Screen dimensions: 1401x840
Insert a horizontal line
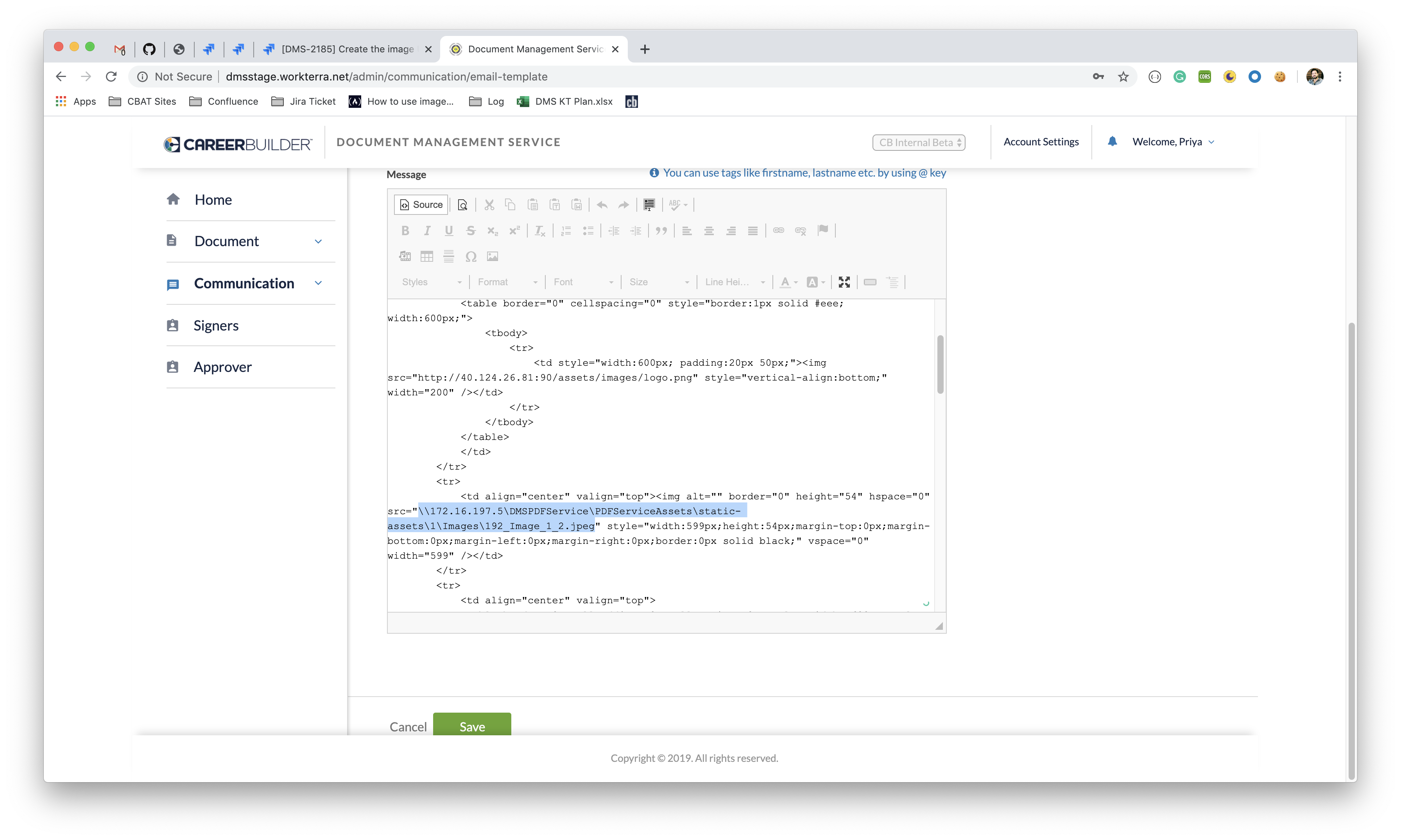448,256
